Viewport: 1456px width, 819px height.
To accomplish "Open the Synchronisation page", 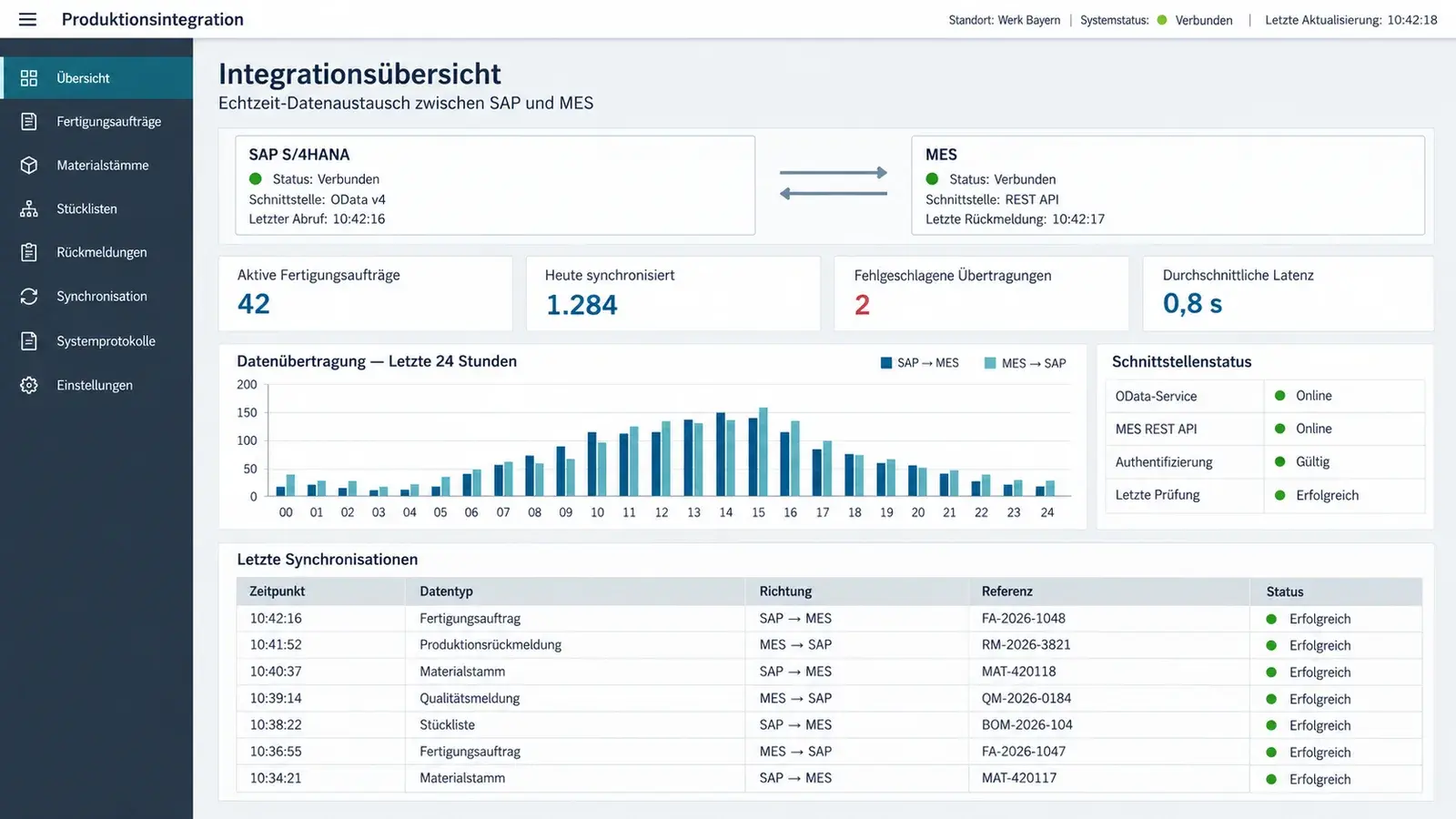I will coord(96,296).
